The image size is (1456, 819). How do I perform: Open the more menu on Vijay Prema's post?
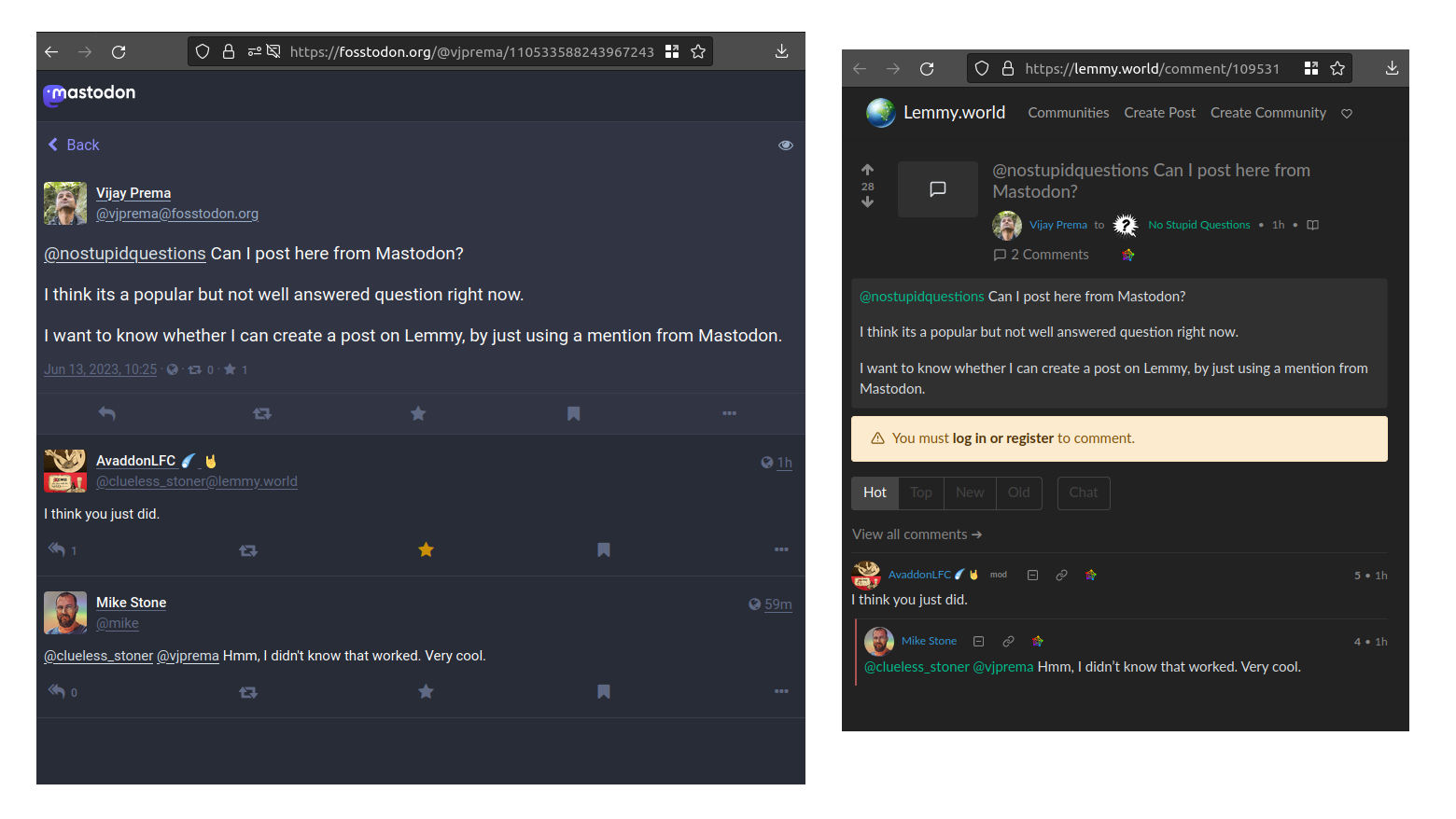(729, 413)
